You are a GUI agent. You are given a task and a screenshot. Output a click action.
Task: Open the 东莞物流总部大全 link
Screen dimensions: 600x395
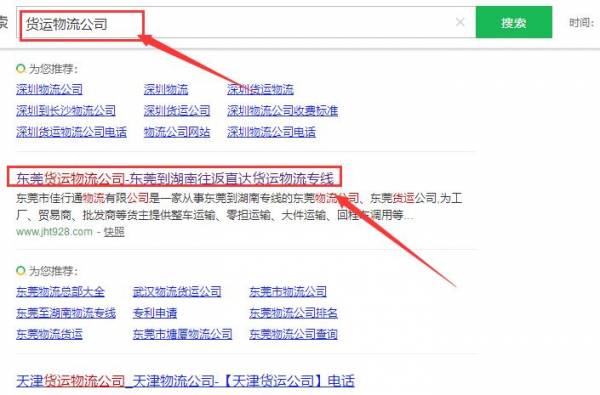(x=60, y=292)
